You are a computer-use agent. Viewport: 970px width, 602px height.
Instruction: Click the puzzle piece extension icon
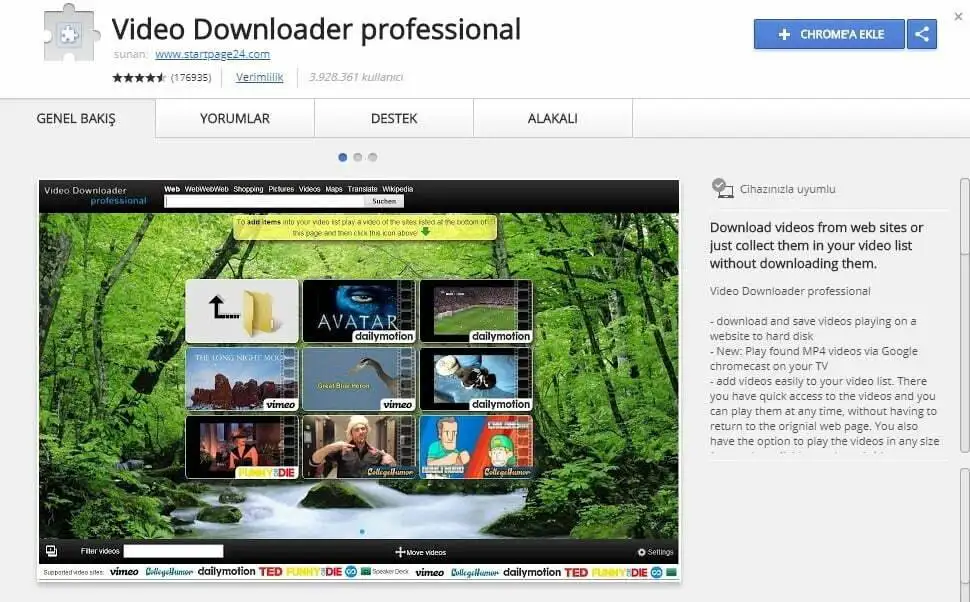coord(71,33)
